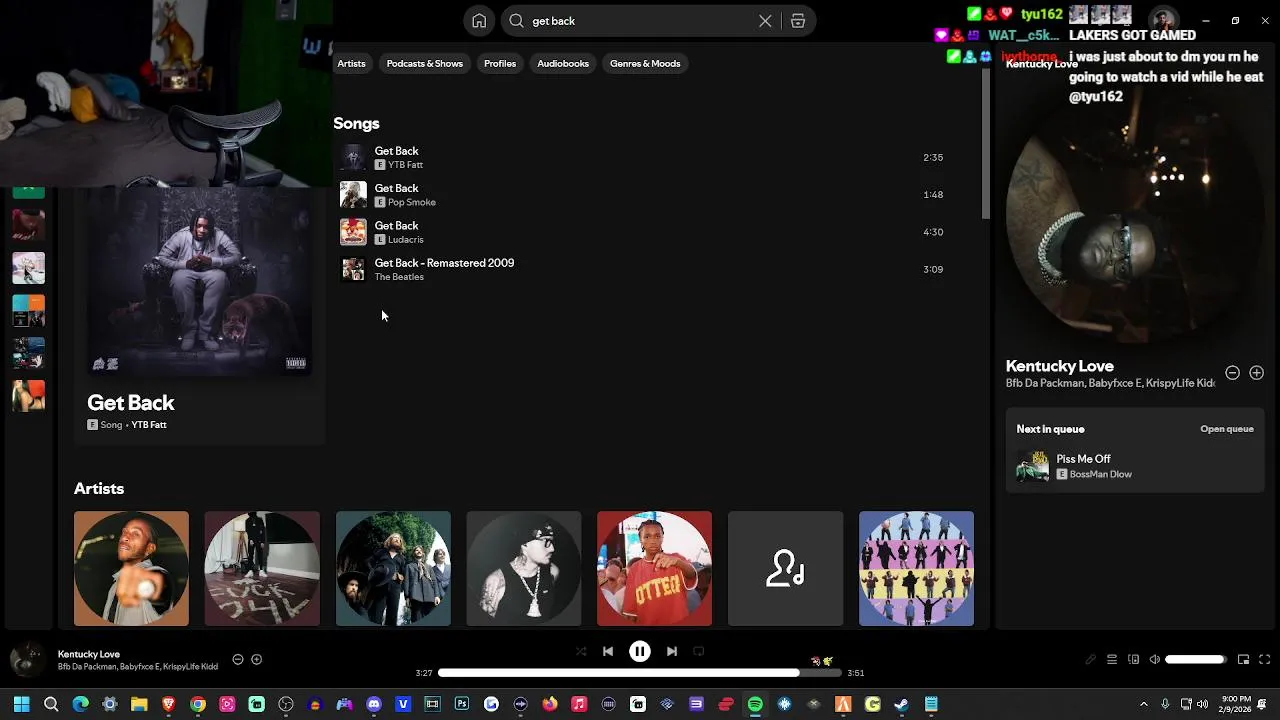Clear the search field with X icon

[x=765, y=21]
